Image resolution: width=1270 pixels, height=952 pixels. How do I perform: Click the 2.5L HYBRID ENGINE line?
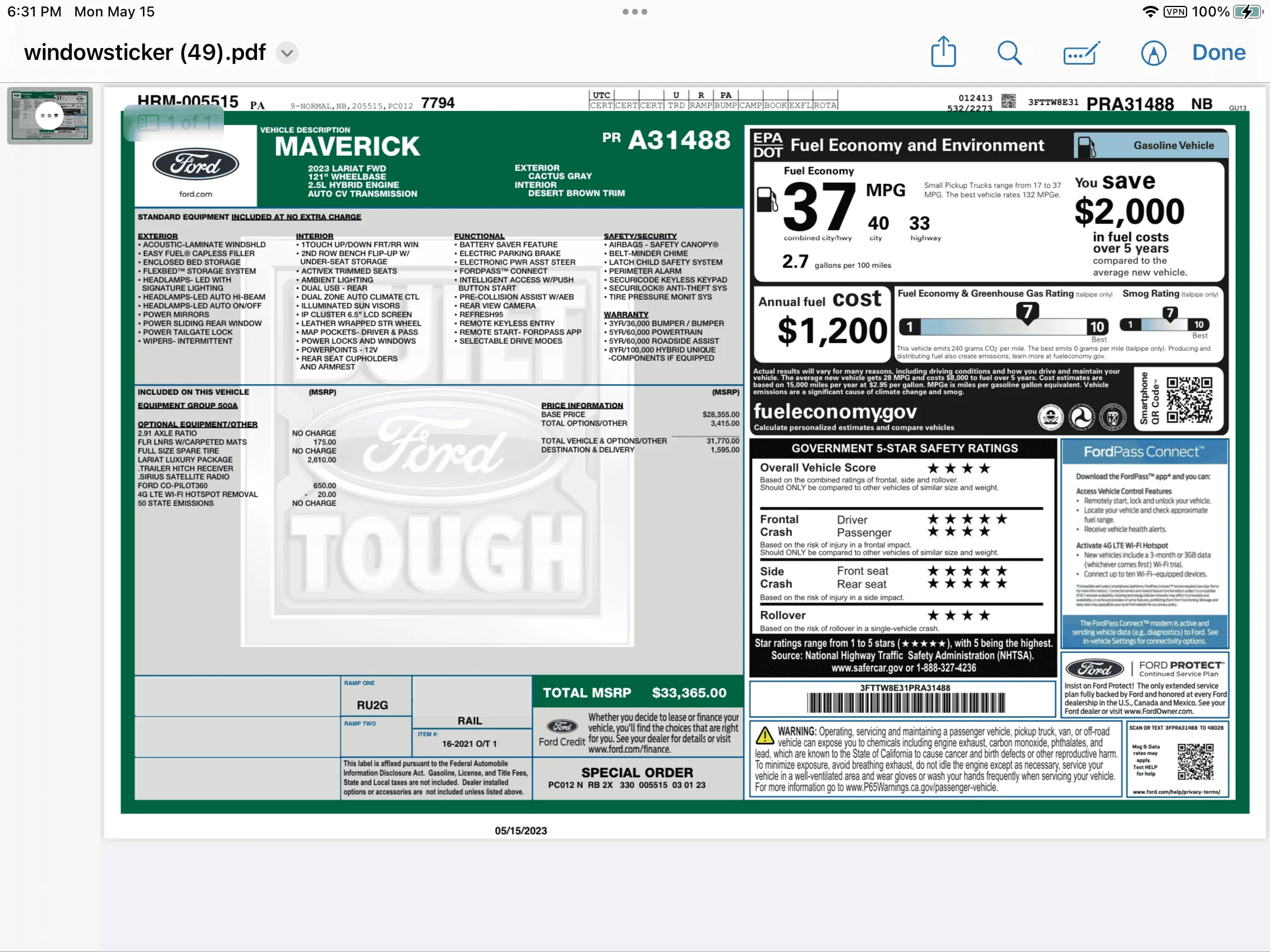[x=353, y=185]
